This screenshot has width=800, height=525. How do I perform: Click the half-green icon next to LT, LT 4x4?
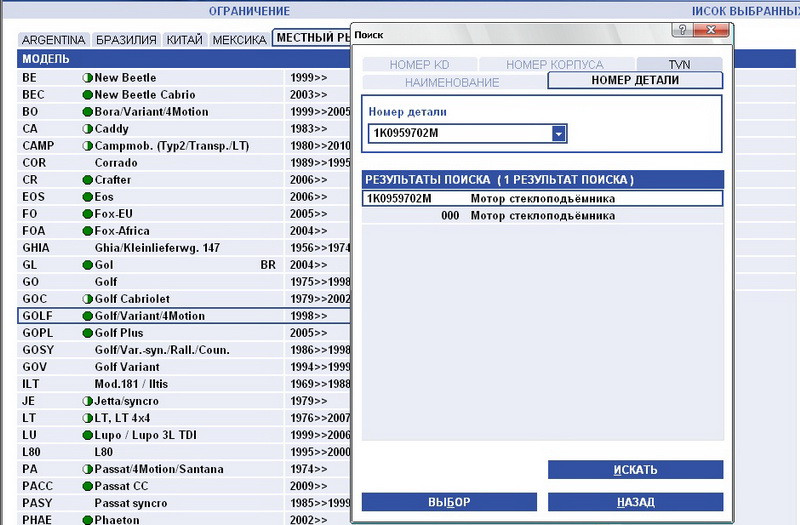click(87, 418)
